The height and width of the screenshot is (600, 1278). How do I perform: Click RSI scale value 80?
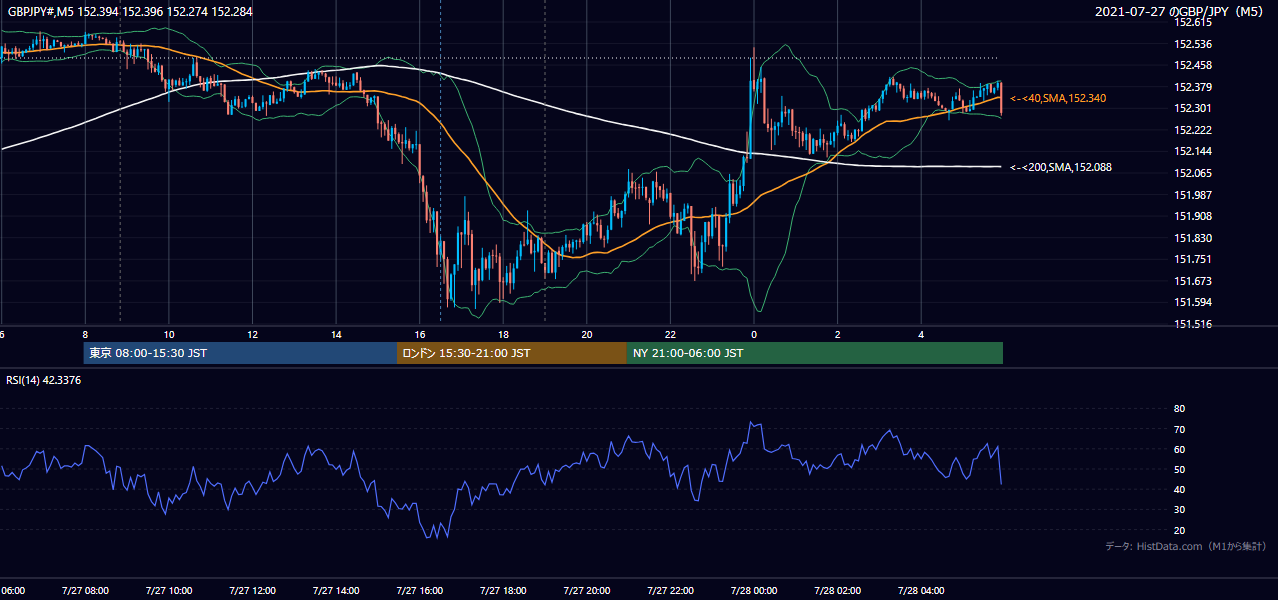pyautogui.click(x=1179, y=409)
